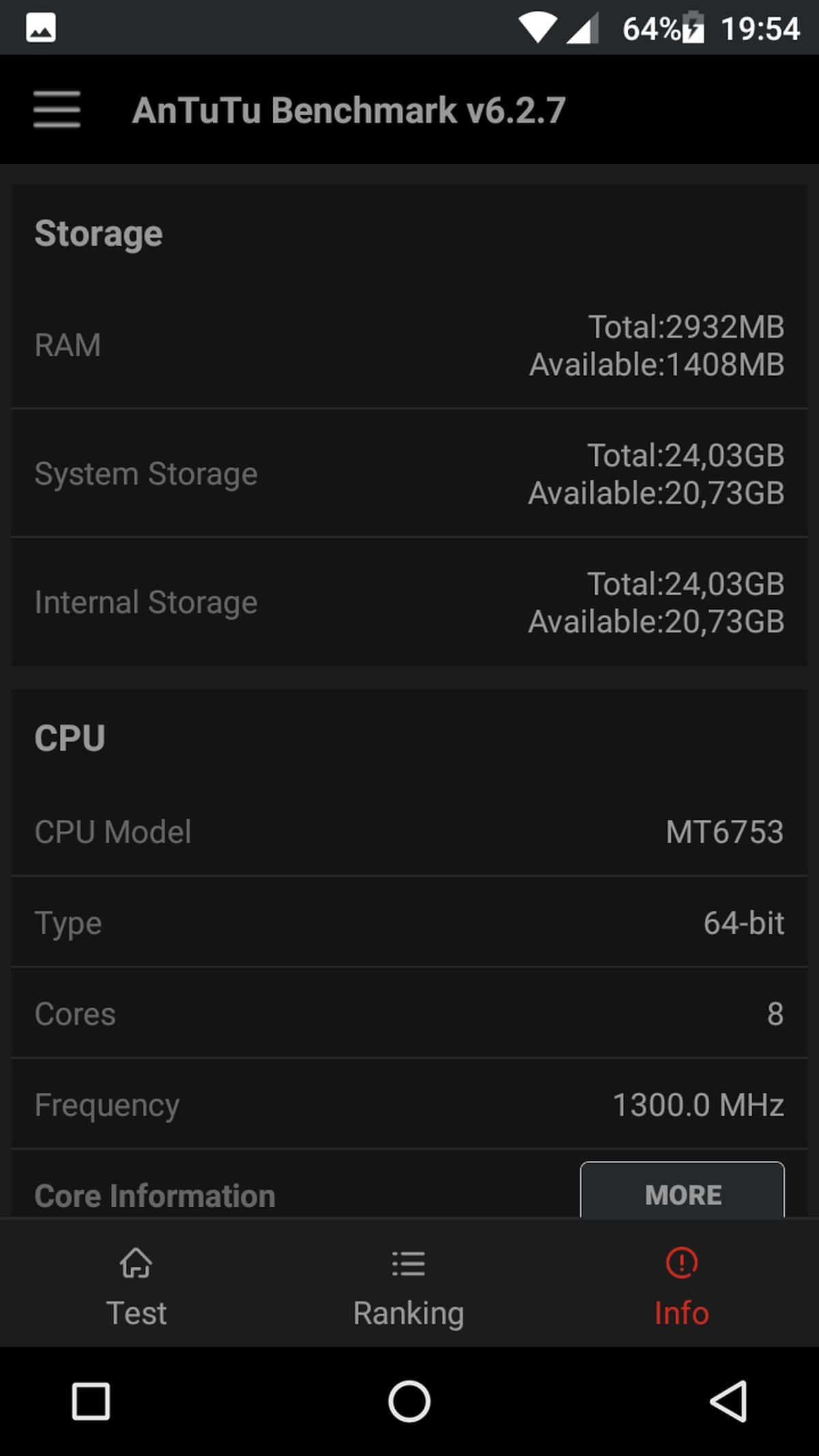The width and height of the screenshot is (819, 1456).
Task: Switch to the Ranking tab
Action: (x=408, y=1313)
